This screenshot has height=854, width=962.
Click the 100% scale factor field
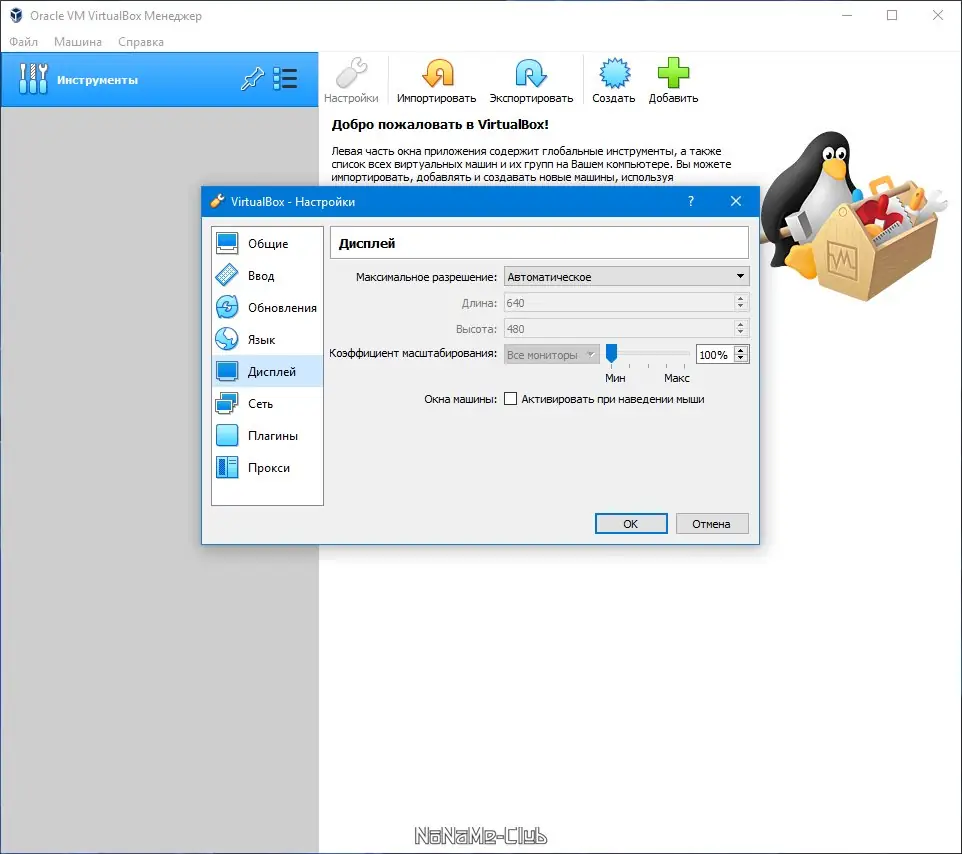[715, 355]
